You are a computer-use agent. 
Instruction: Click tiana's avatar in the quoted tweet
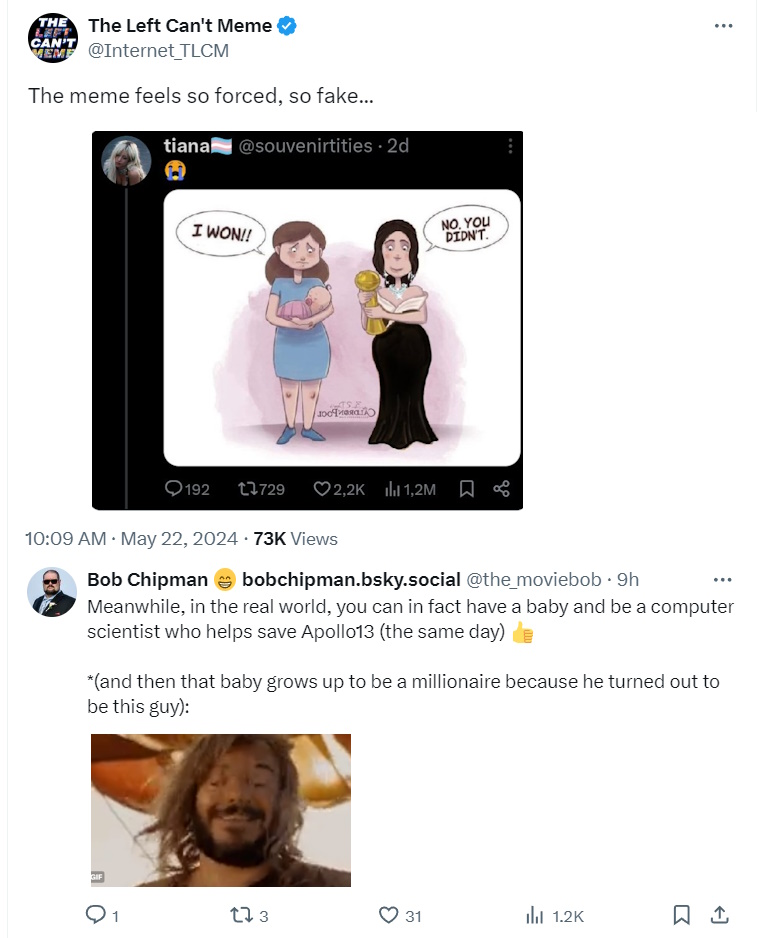pos(127,160)
